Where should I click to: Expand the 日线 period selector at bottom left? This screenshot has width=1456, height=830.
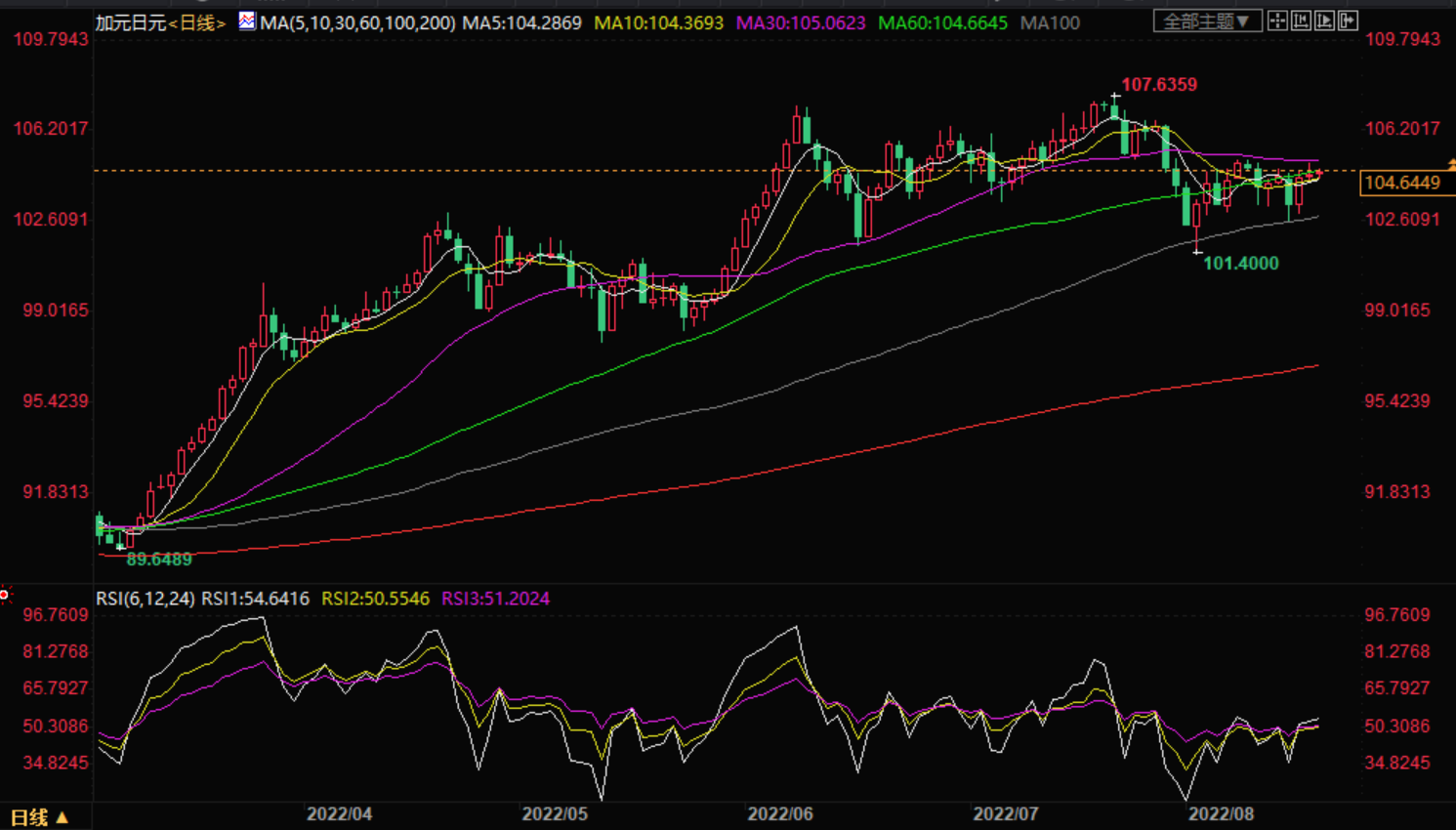[x=39, y=817]
